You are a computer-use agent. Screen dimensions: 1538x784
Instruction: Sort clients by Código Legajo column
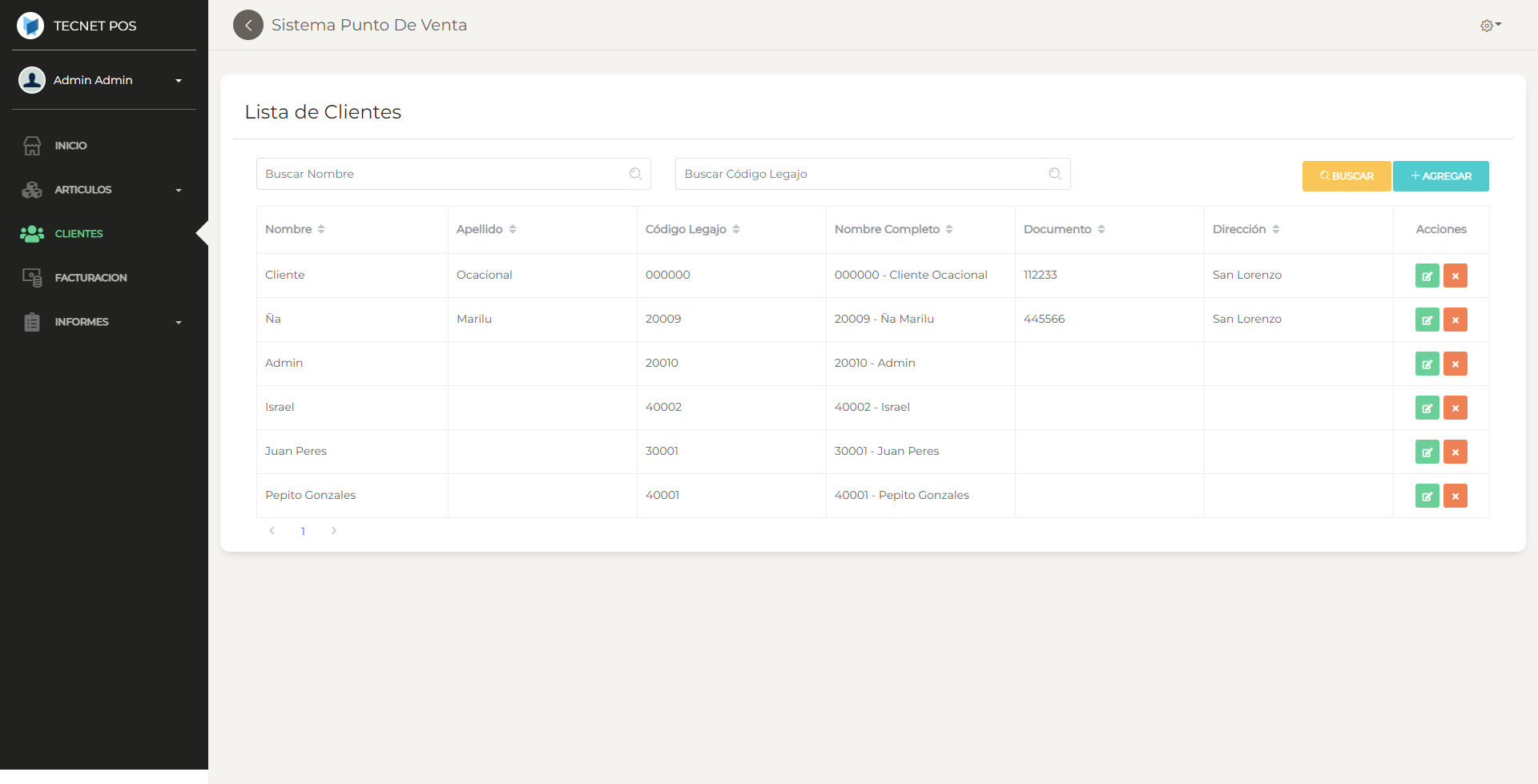[x=736, y=229]
